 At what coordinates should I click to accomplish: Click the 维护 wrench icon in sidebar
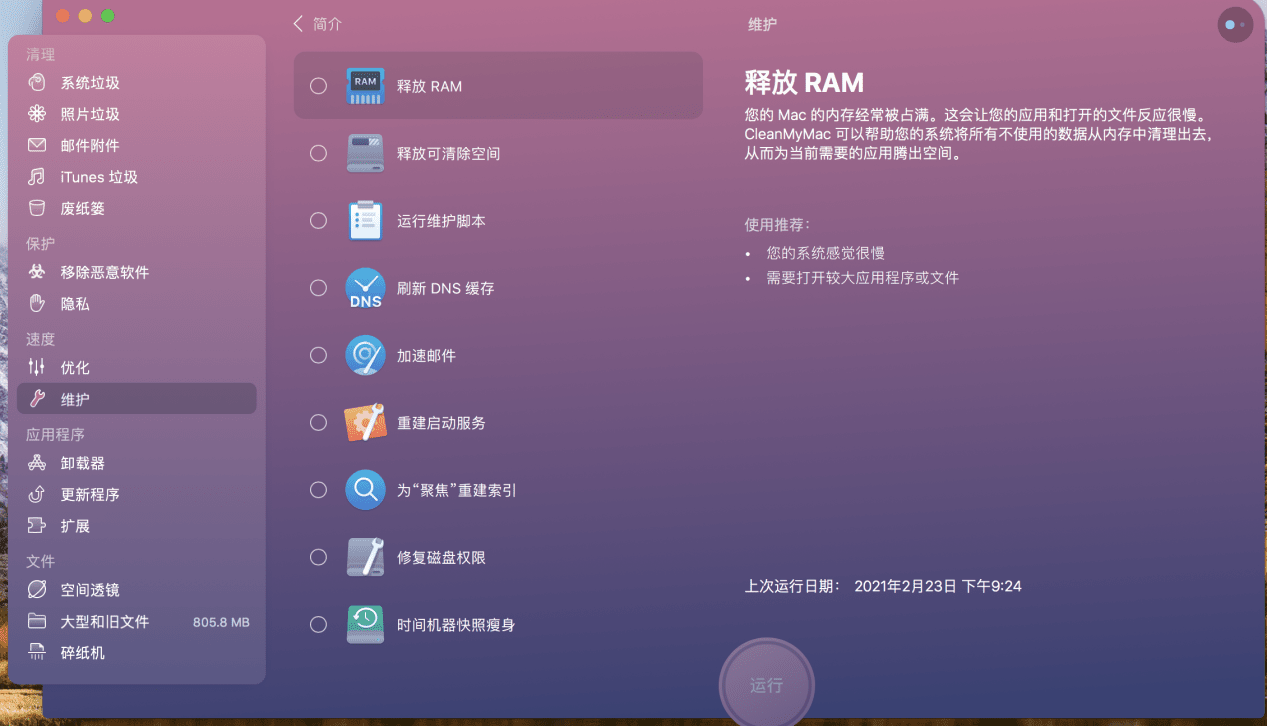point(37,399)
